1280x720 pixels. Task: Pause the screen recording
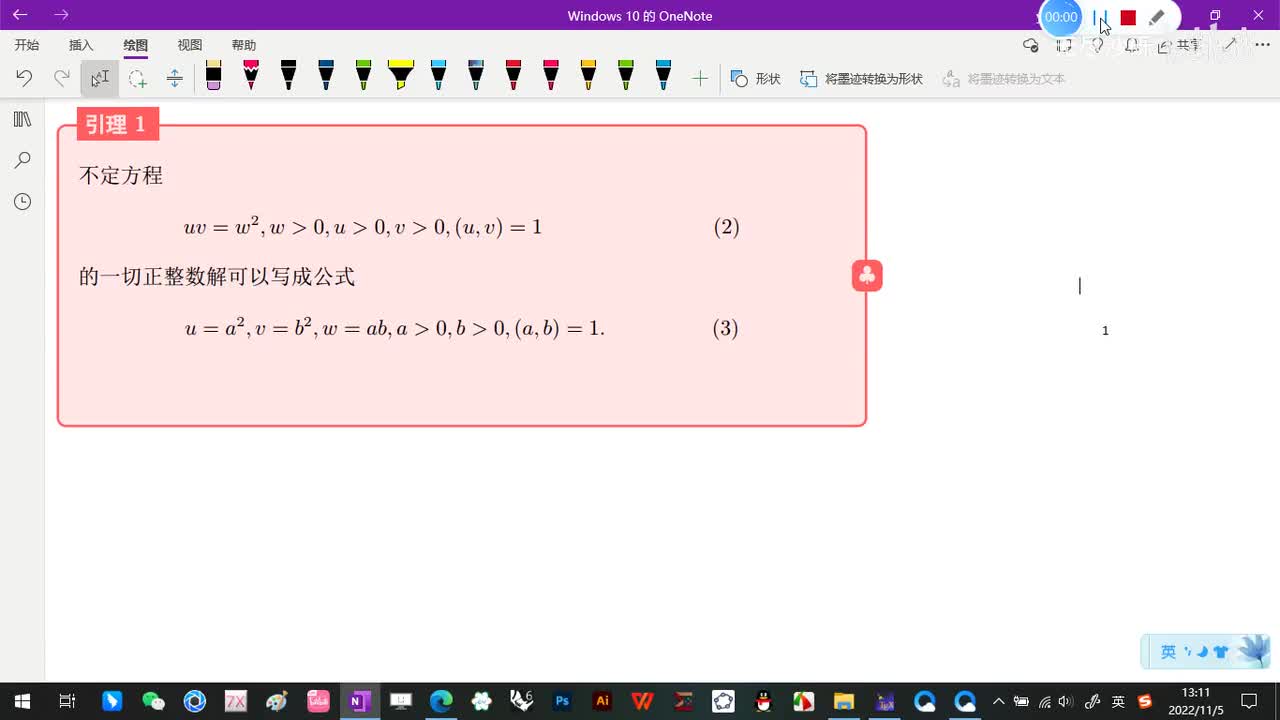1099,18
